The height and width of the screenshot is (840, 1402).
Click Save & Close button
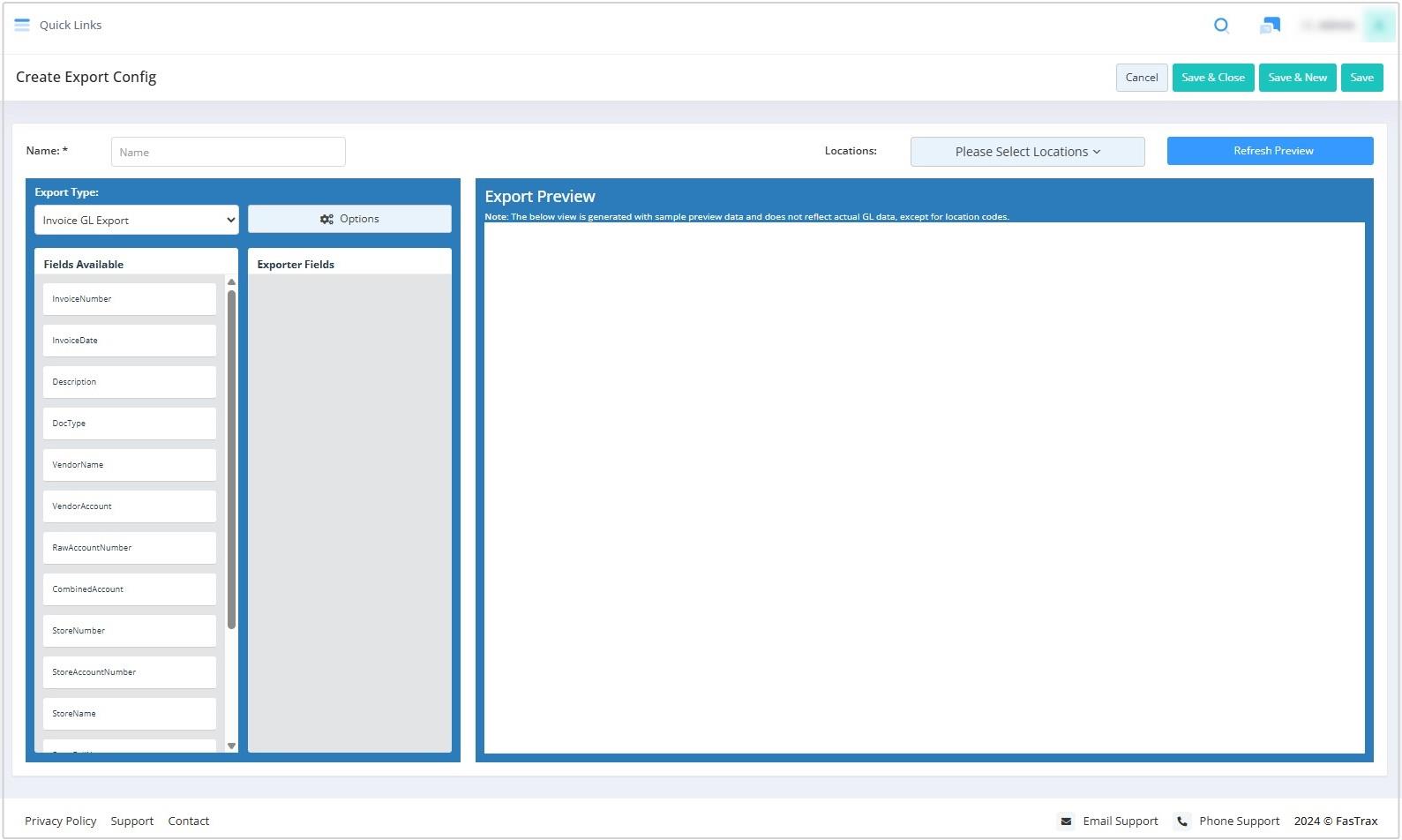click(x=1212, y=78)
